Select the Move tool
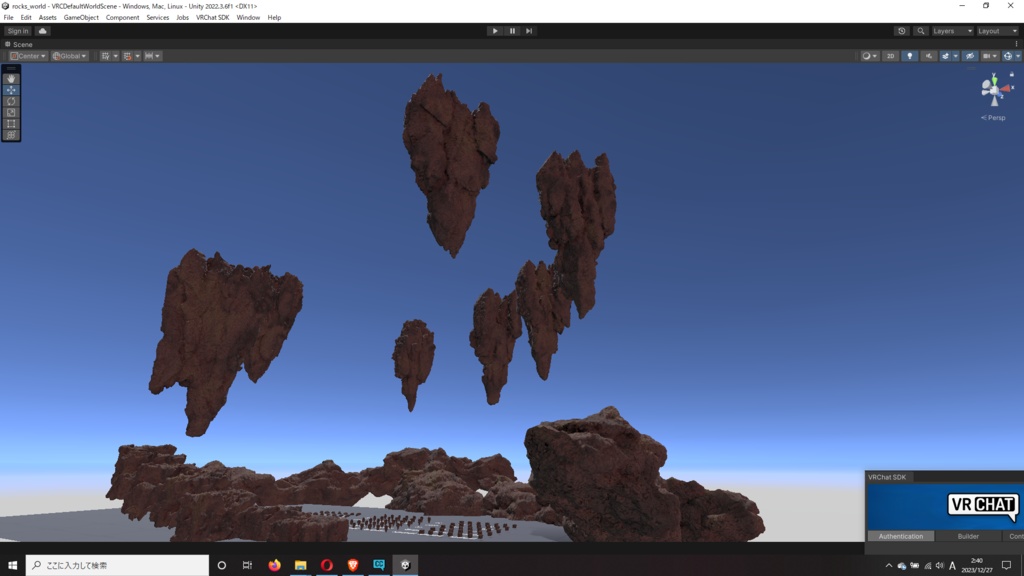The width and height of the screenshot is (1024, 576). point(11,90)
